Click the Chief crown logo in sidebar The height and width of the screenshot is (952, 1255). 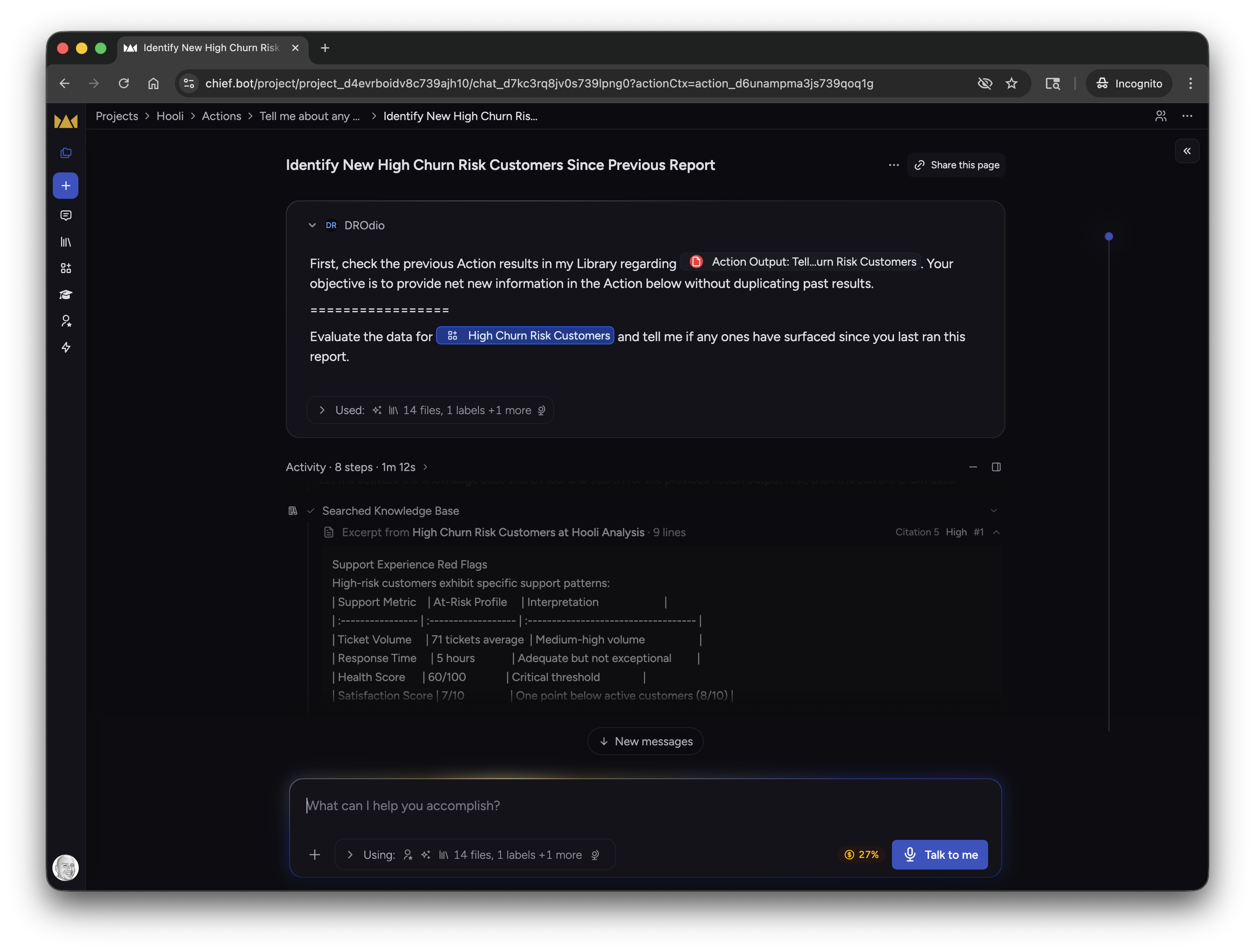pos(65,121)
